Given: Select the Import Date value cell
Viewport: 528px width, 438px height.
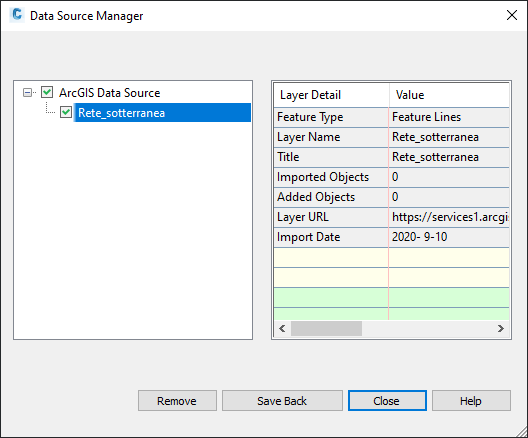Looking at the screenshot, I should click(x=449, y=237).
